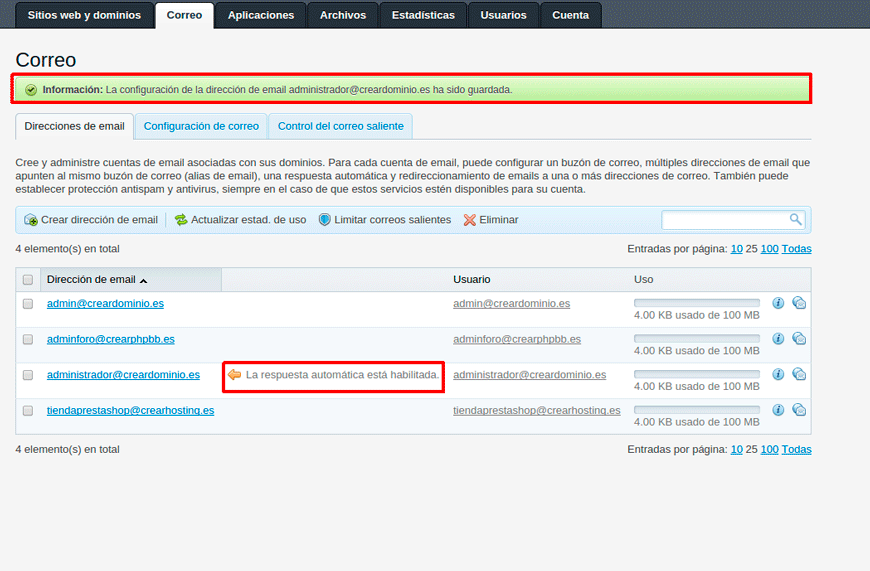The height and width of the screenshot is (571, 870).
Task: Open the Control del correo saliente tab
Action: tap(340, 126)
